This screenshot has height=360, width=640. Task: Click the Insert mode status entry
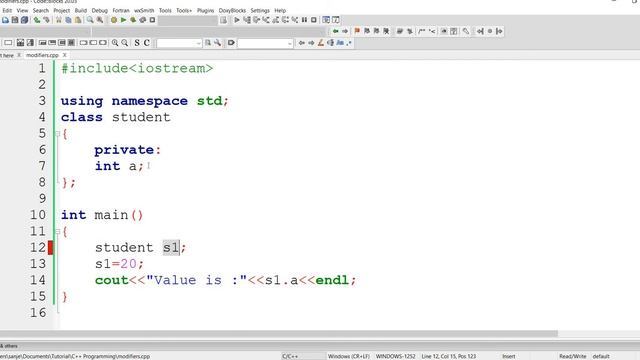[509, 356]
